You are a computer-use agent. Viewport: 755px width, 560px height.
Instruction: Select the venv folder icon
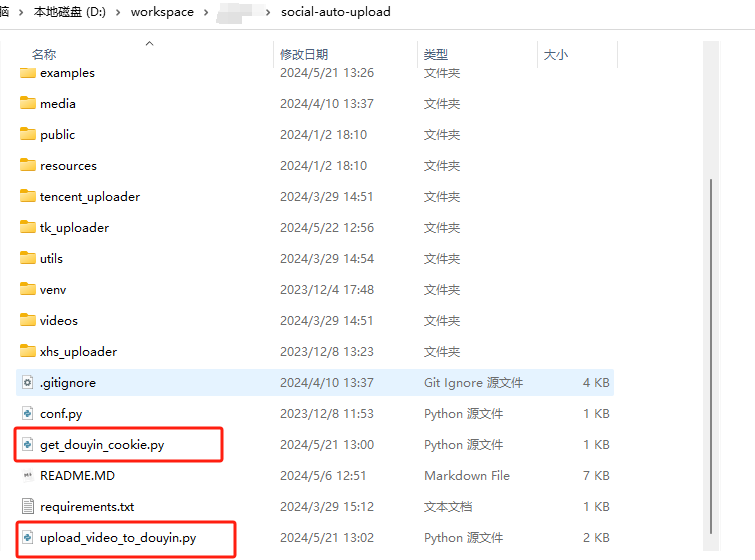(27, 290)
